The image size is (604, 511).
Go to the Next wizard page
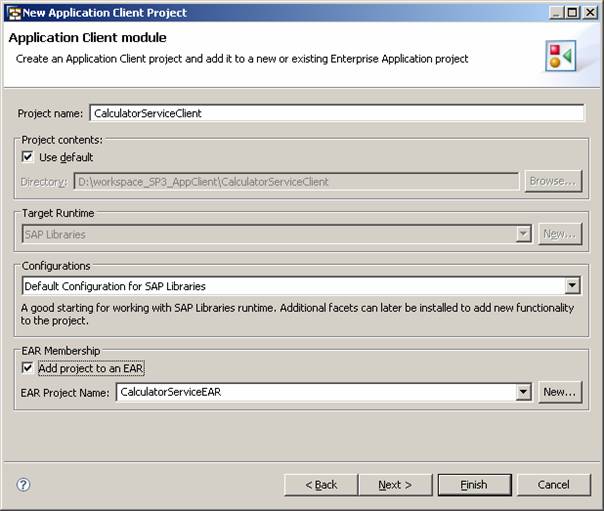pyautogui.click(x=395, y=485)
